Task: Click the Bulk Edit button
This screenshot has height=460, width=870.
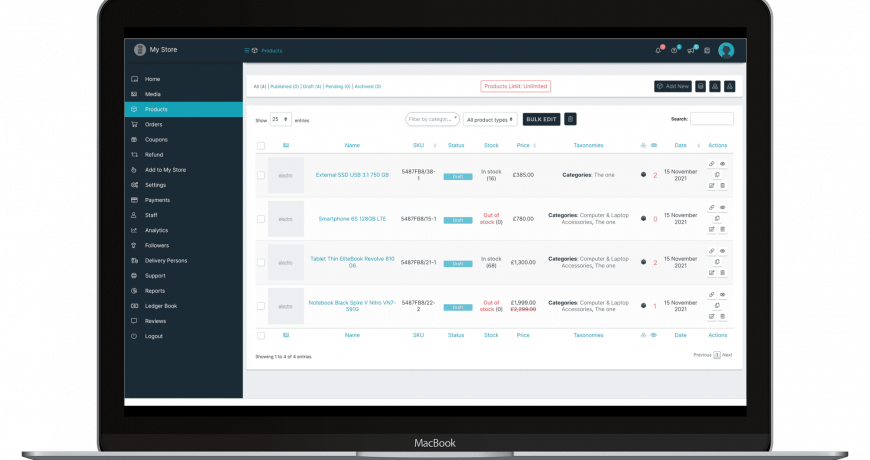Action: coord(542,119)
